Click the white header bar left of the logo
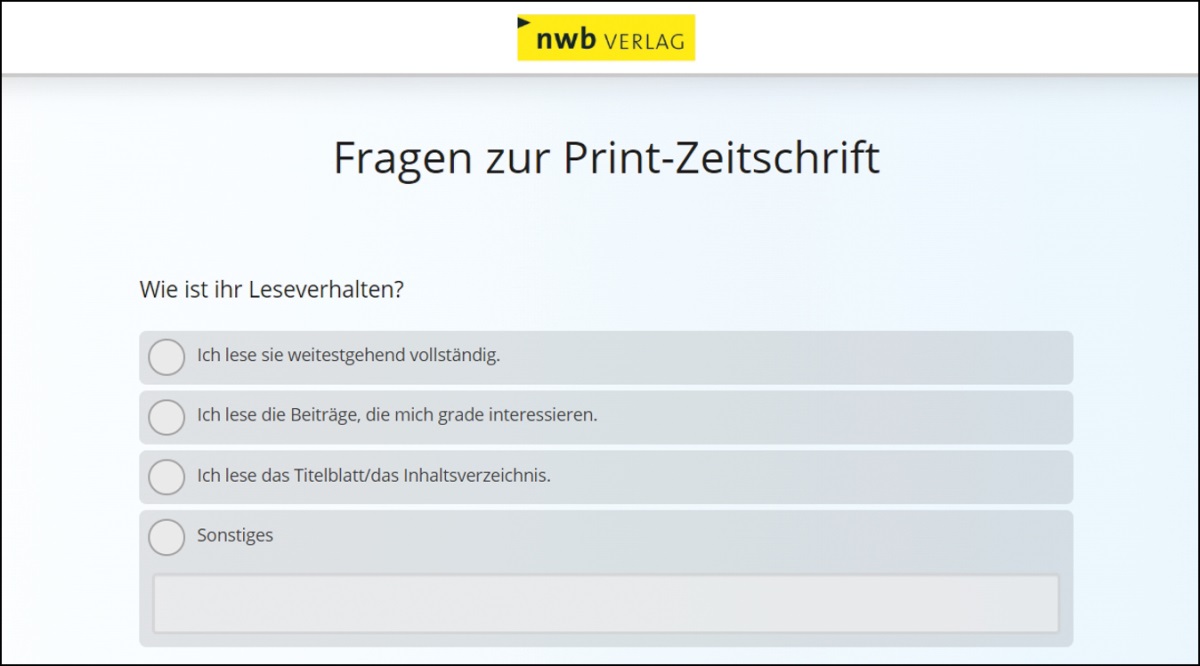Viewport: 1200px width, 666px height. coord(250,38)
